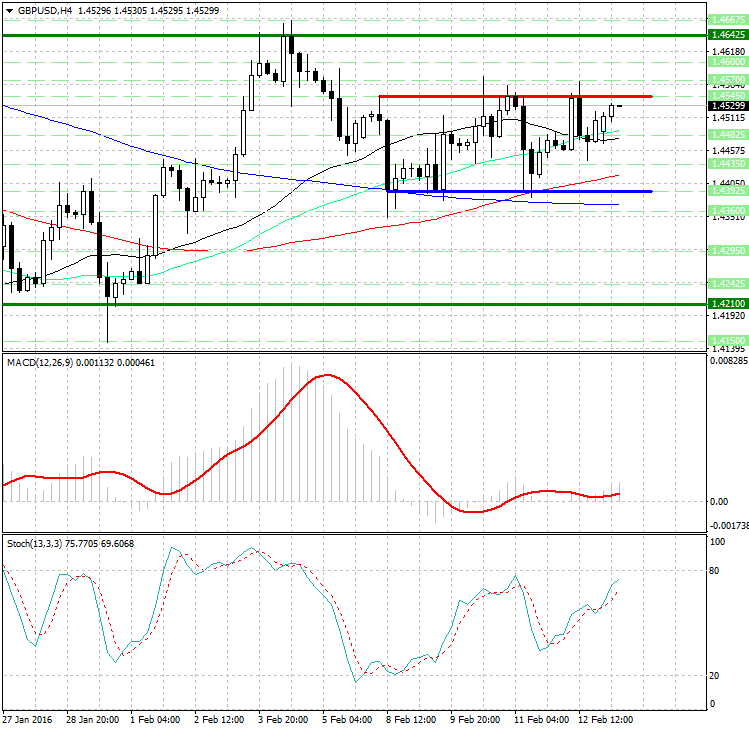Click the 12 Feb 12:00 time axis label
The image size is (749, 731).
pyautogui.click(x=605, y=719)
